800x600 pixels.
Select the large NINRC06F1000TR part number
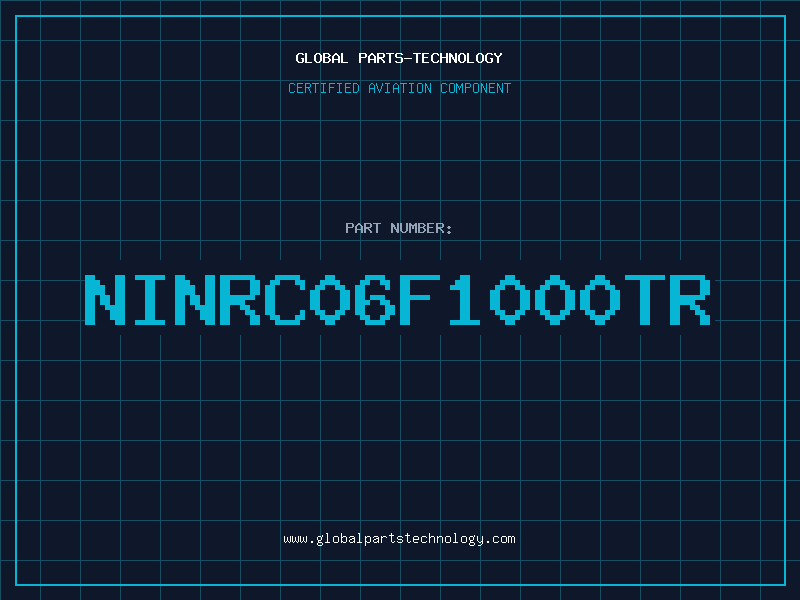tap(398, 300)
